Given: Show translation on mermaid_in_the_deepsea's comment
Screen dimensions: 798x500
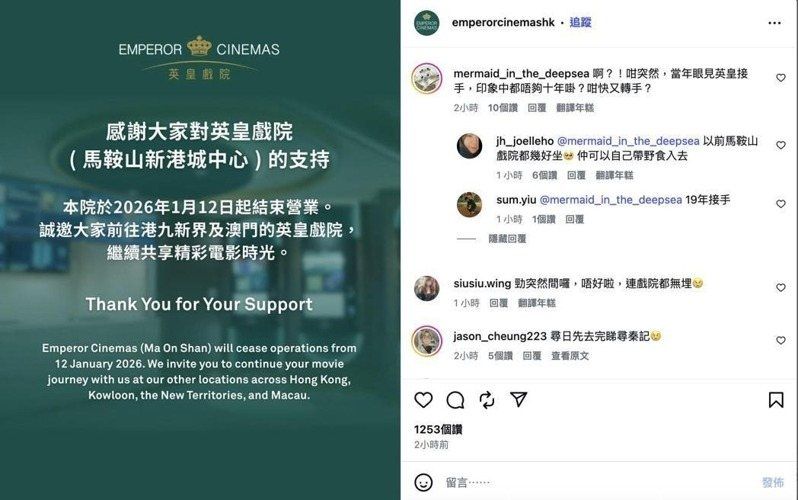Looking at the screenshot, I should point(575,108).
